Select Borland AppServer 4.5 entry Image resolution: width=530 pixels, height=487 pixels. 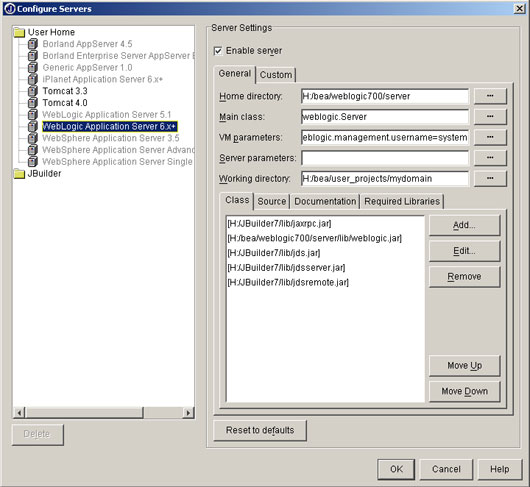pyautogui.click(x=87, y=44)
